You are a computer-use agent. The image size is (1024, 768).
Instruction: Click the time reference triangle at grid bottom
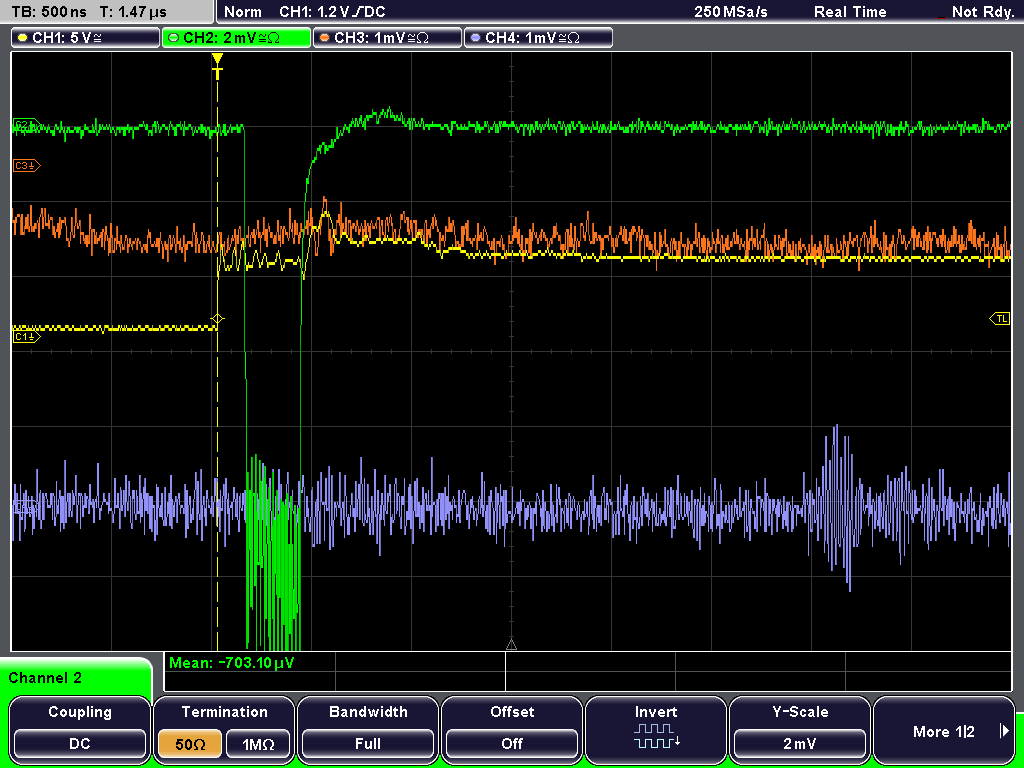tap(511, 645)
